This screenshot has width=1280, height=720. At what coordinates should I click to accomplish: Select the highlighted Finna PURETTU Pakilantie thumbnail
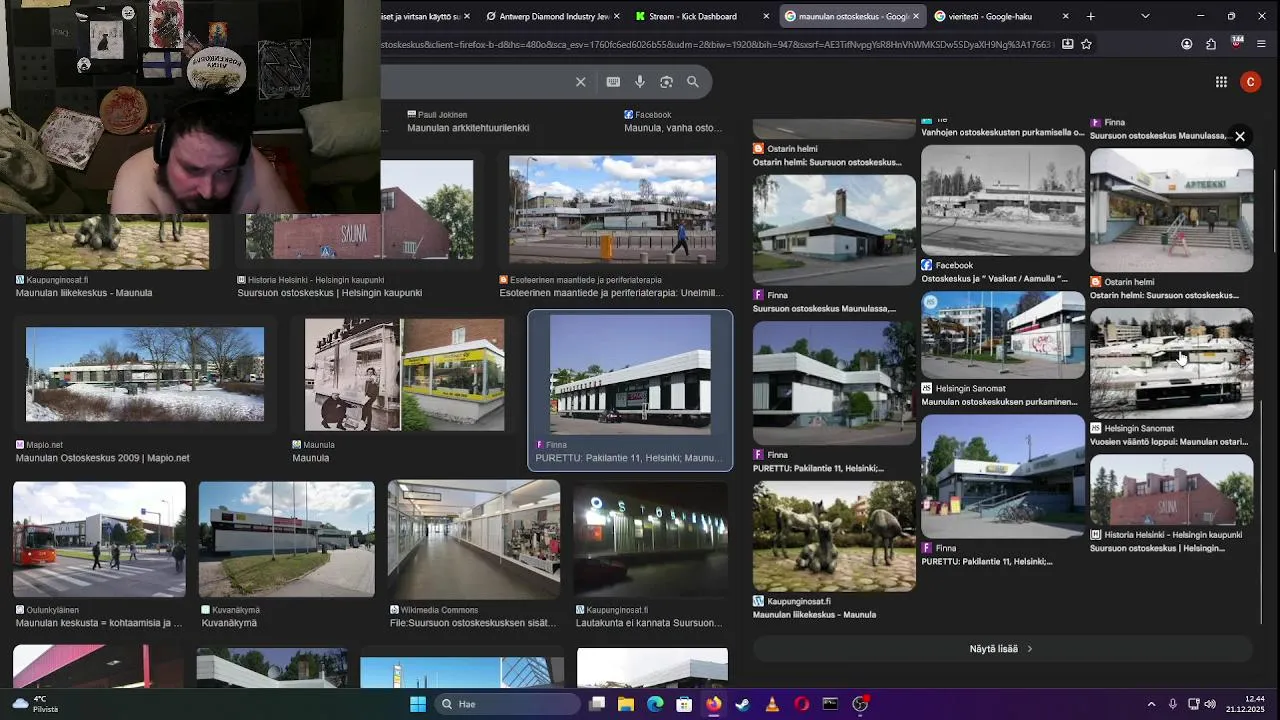click(630, 375)
